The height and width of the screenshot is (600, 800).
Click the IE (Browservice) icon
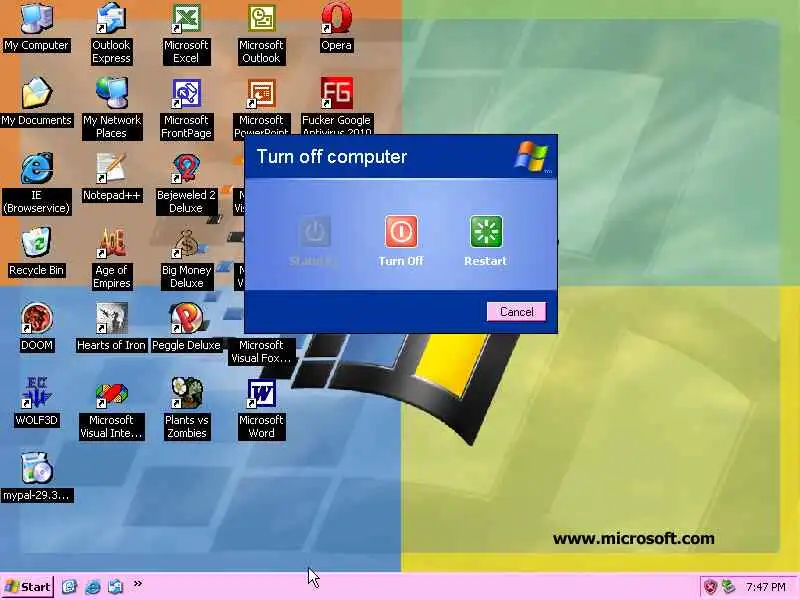point(36,168)
